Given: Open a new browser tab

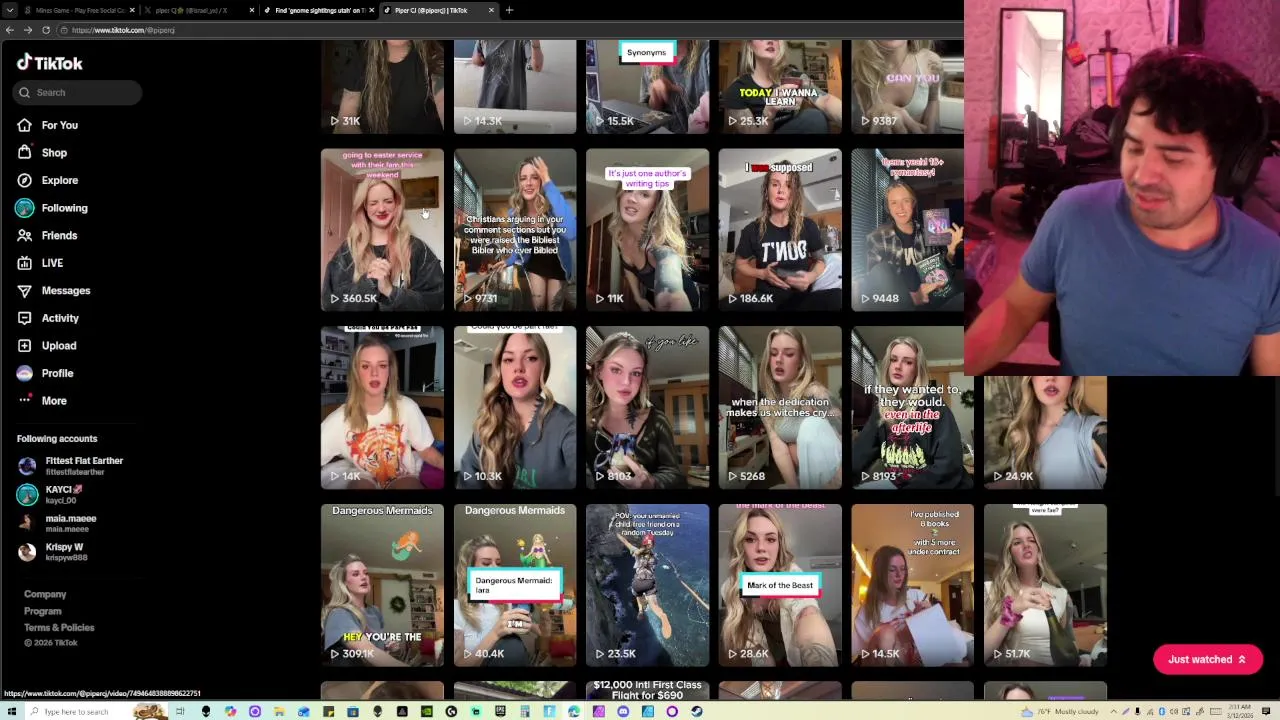Looking at the screenshot, I should (509, 10).
